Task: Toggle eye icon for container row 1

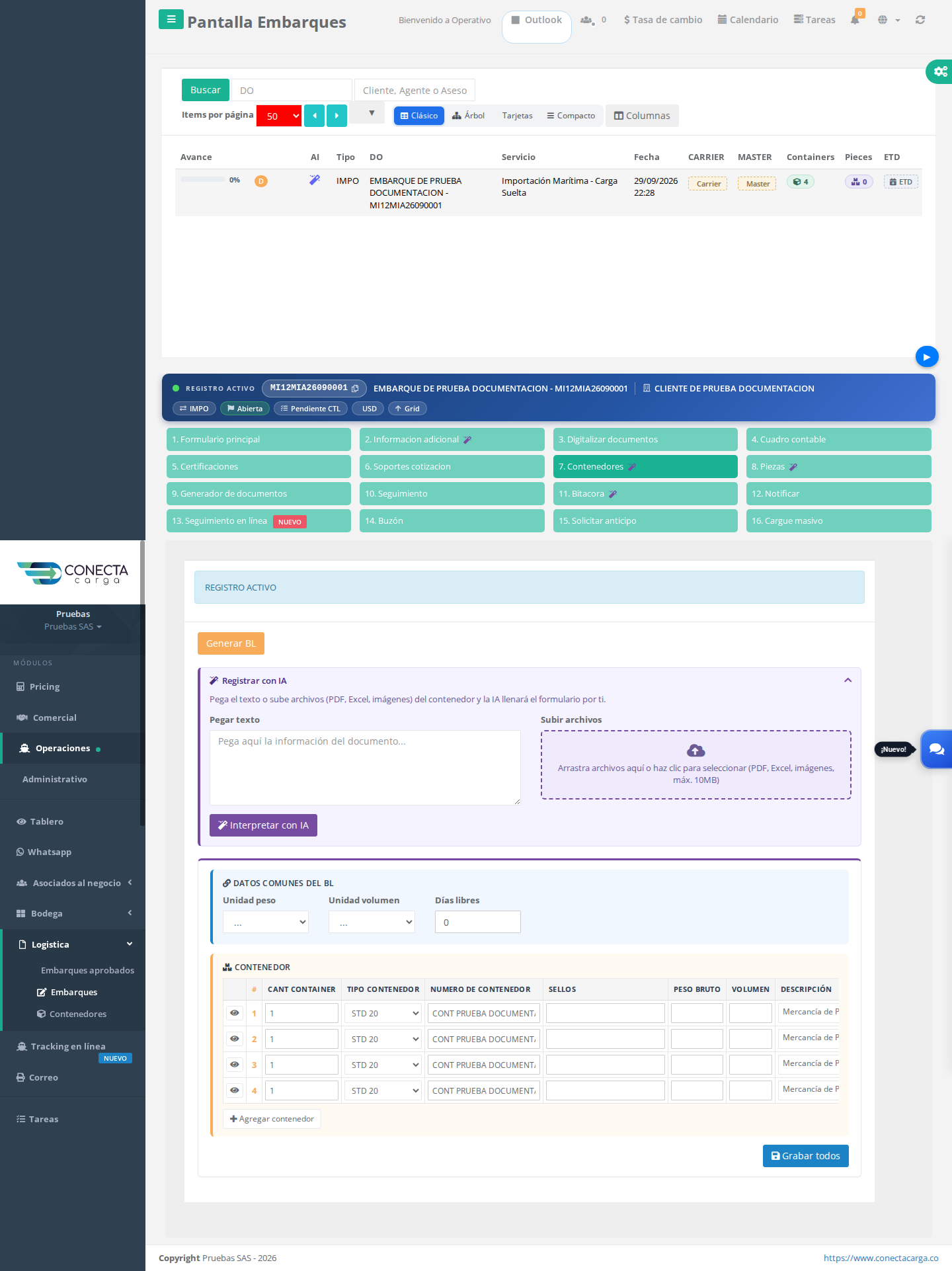Action: tap(234, 1013)
